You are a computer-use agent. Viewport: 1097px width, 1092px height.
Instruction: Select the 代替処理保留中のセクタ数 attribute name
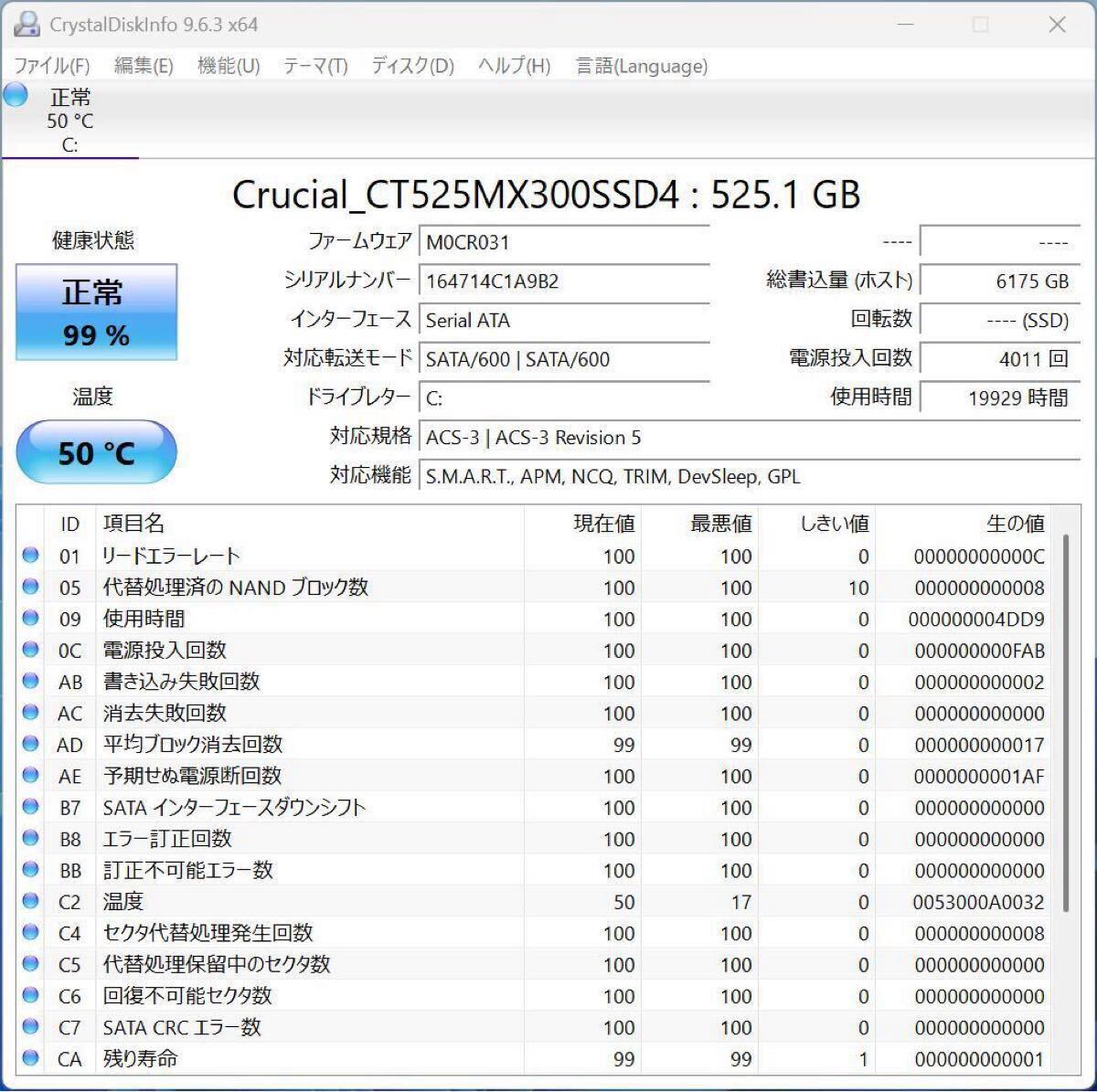(217, 964)
